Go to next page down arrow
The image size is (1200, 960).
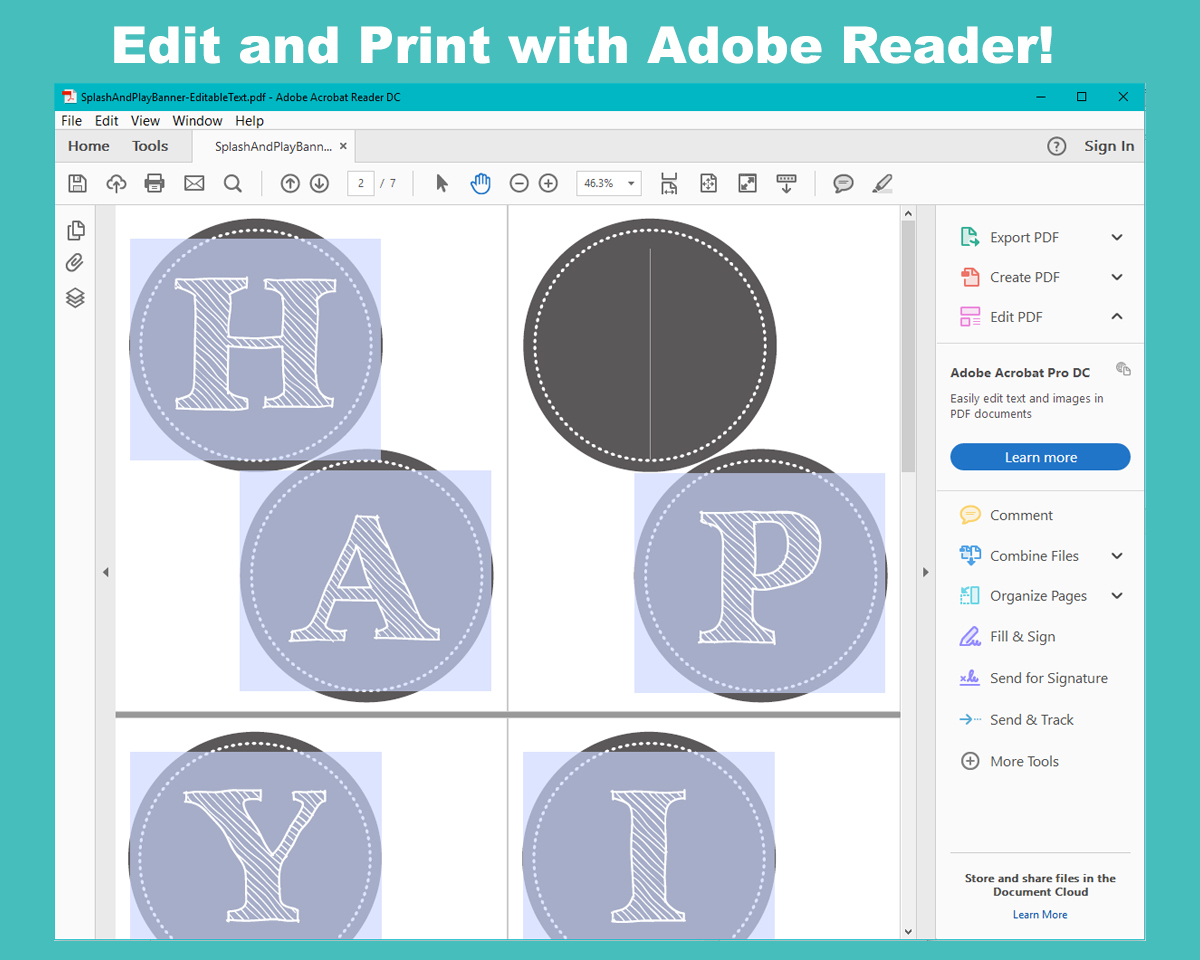tap(319, 183)
